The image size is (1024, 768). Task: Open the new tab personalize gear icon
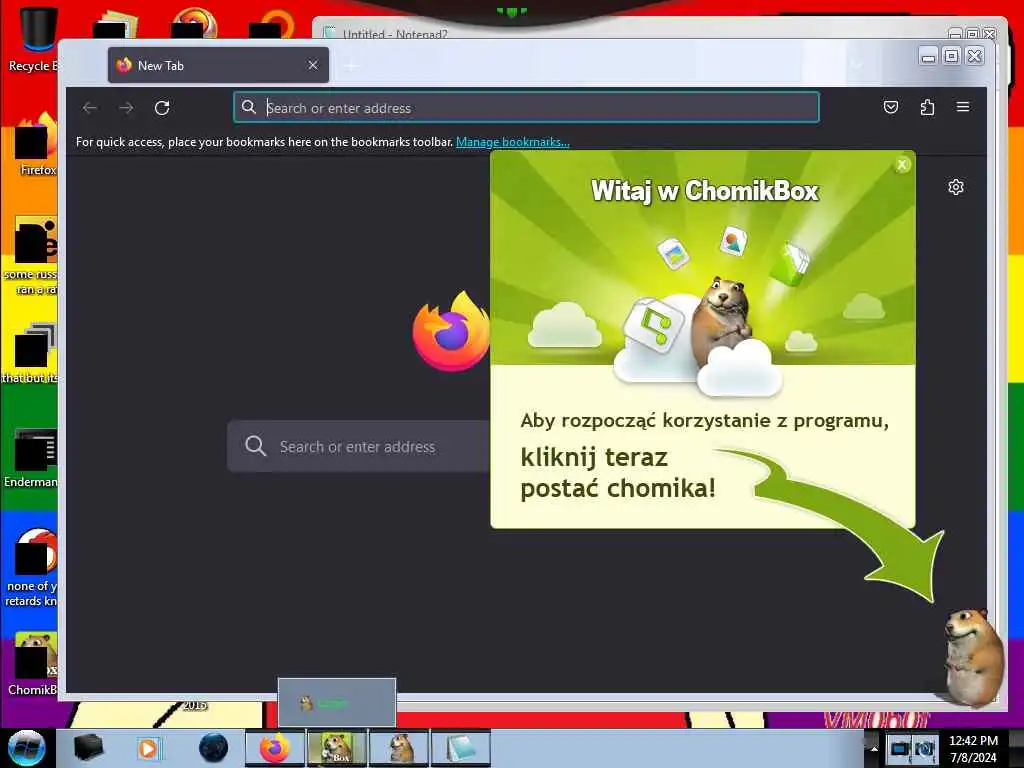[956, 187]
